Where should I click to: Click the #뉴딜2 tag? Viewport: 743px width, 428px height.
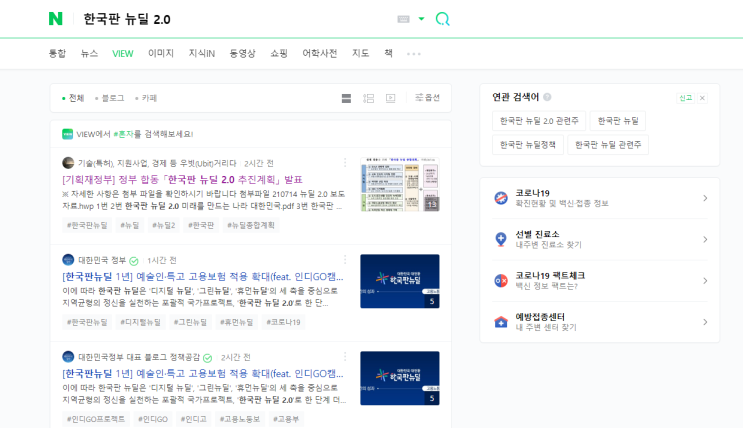[163, 225]
